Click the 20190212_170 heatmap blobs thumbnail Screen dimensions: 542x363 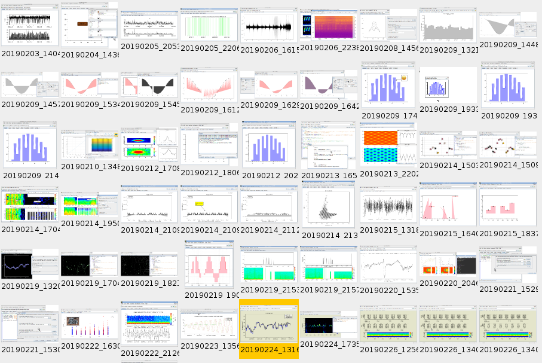click(x=149, y=145)
